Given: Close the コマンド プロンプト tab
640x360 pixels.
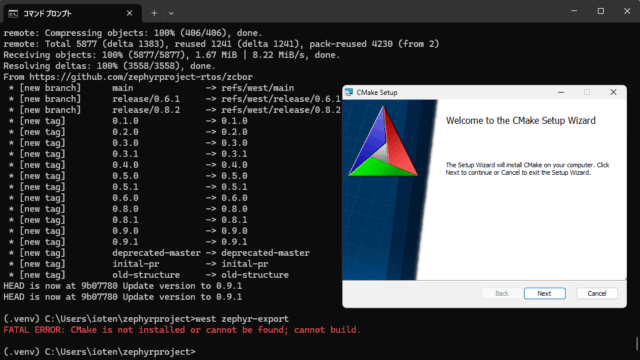Looking at the screenshot, I should [129, 13].
